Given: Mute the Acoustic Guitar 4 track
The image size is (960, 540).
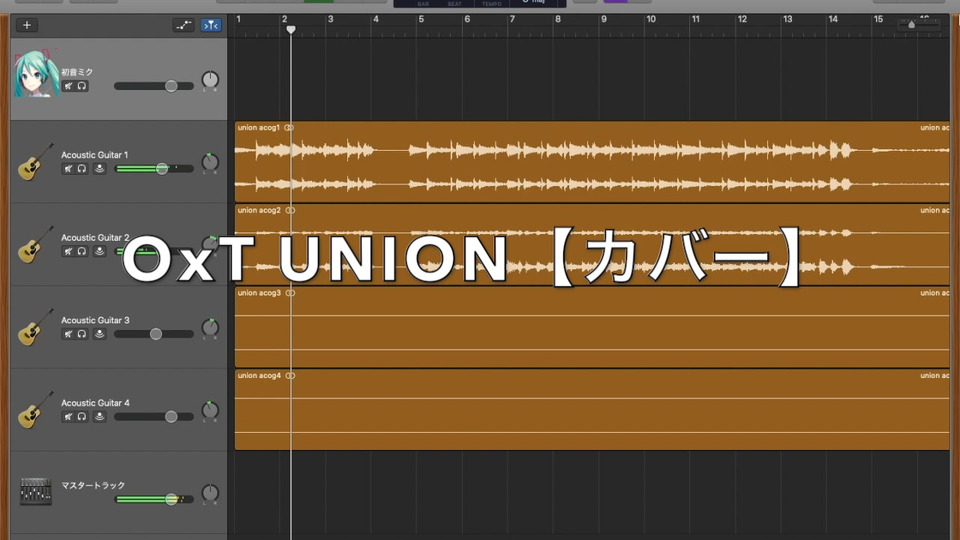Looking at the screenshot, I should point(68,417).
